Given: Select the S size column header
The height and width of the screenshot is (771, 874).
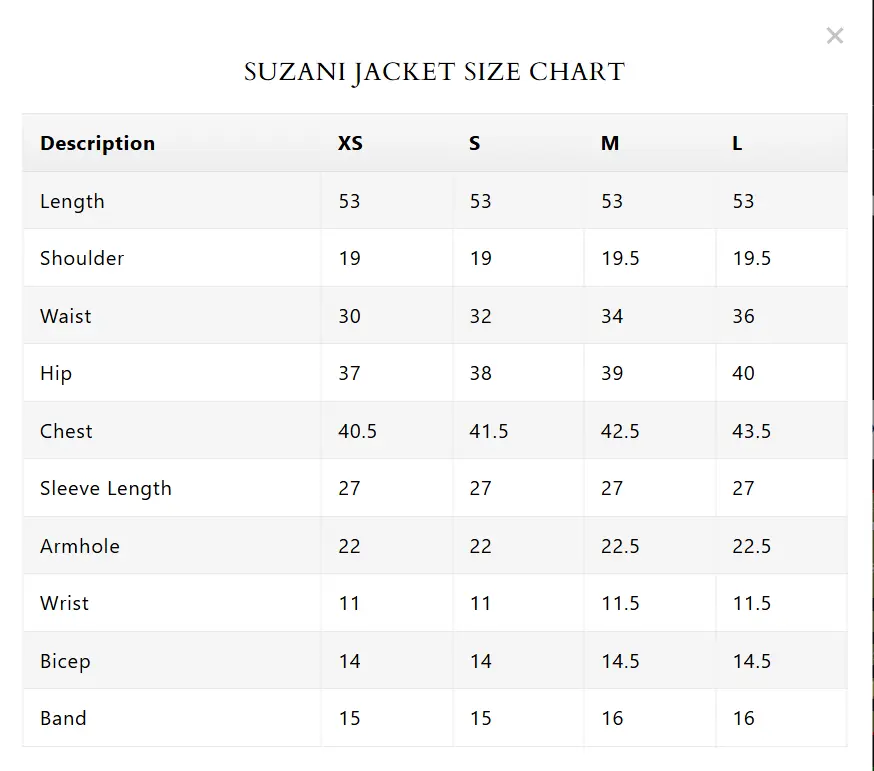Looking at the screenshot, I should pyautogui.click(x=475, y=143).
